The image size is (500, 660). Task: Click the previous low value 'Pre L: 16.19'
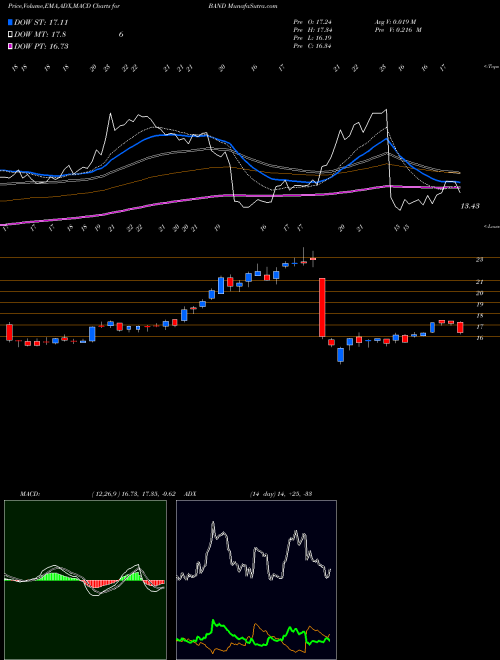[x=312, y=38]
